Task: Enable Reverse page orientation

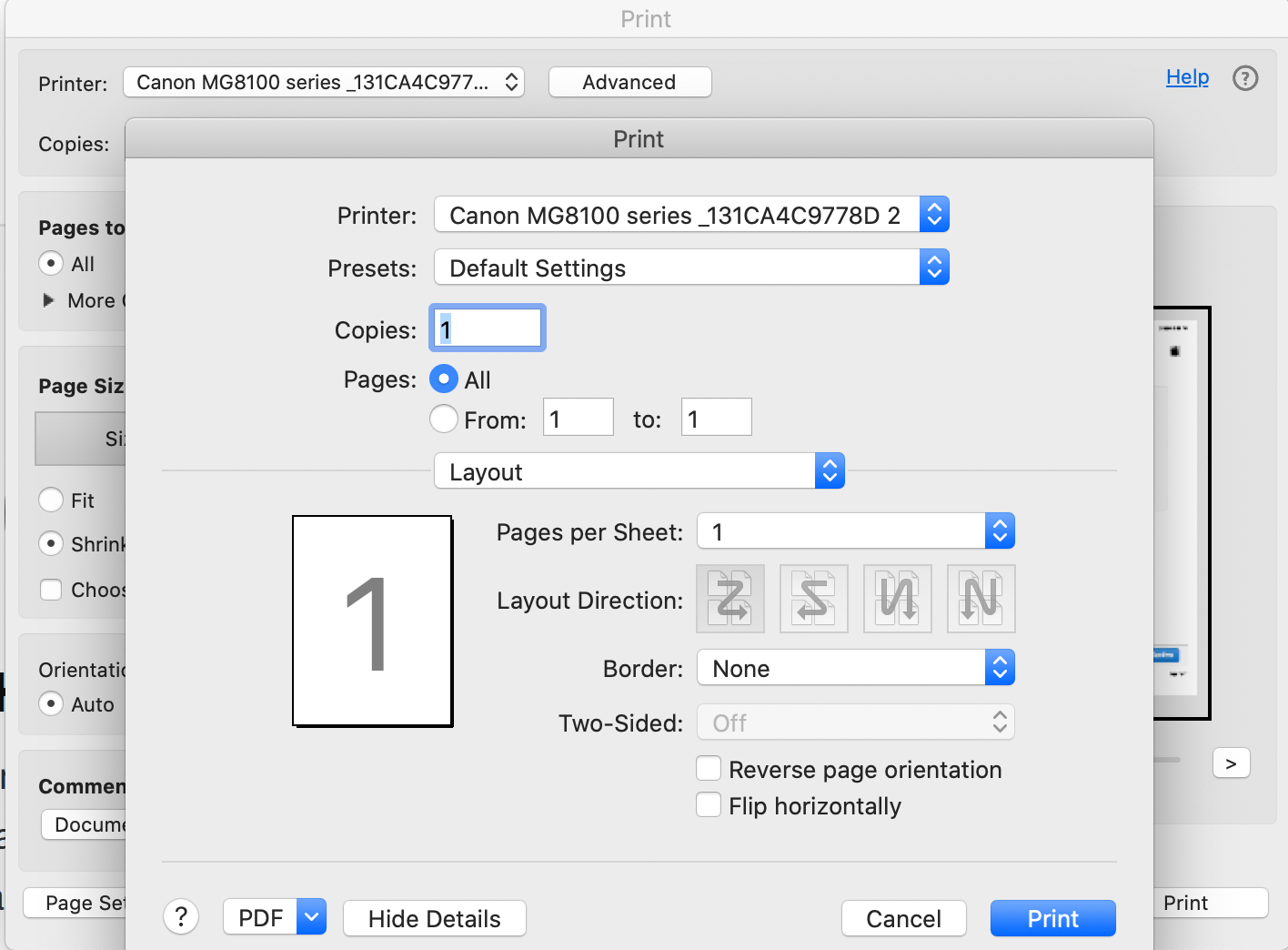Action: point(709,768)
